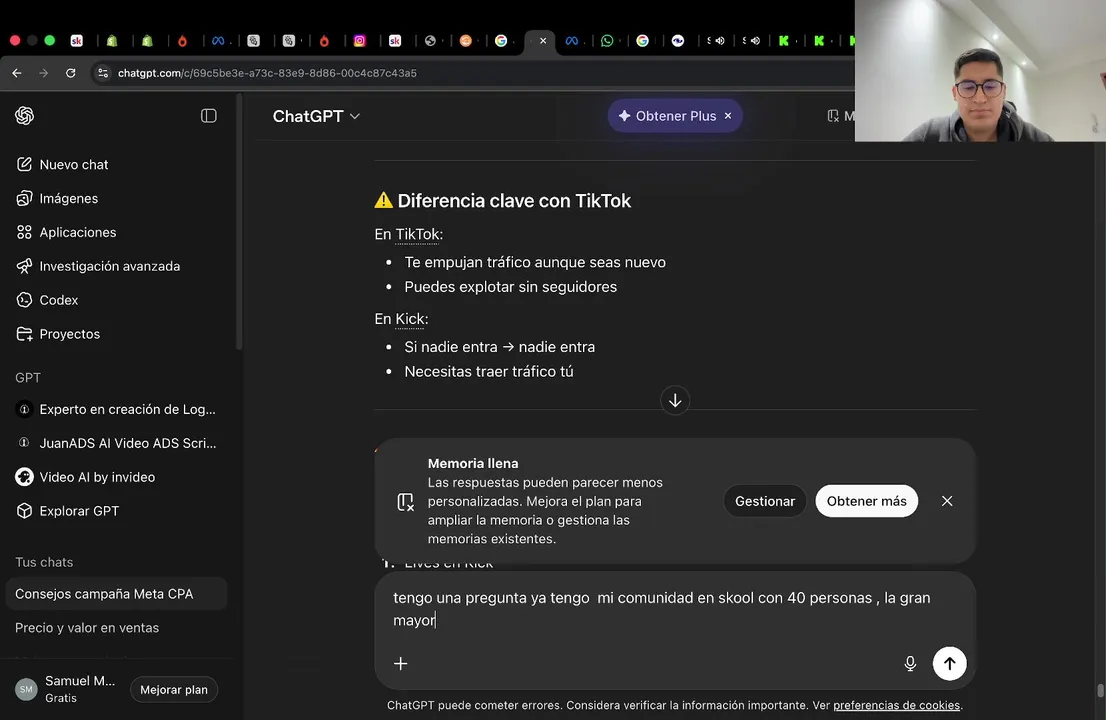Click Codex icon in sidebar
1106x720 pixels.
tap(24, 300)
